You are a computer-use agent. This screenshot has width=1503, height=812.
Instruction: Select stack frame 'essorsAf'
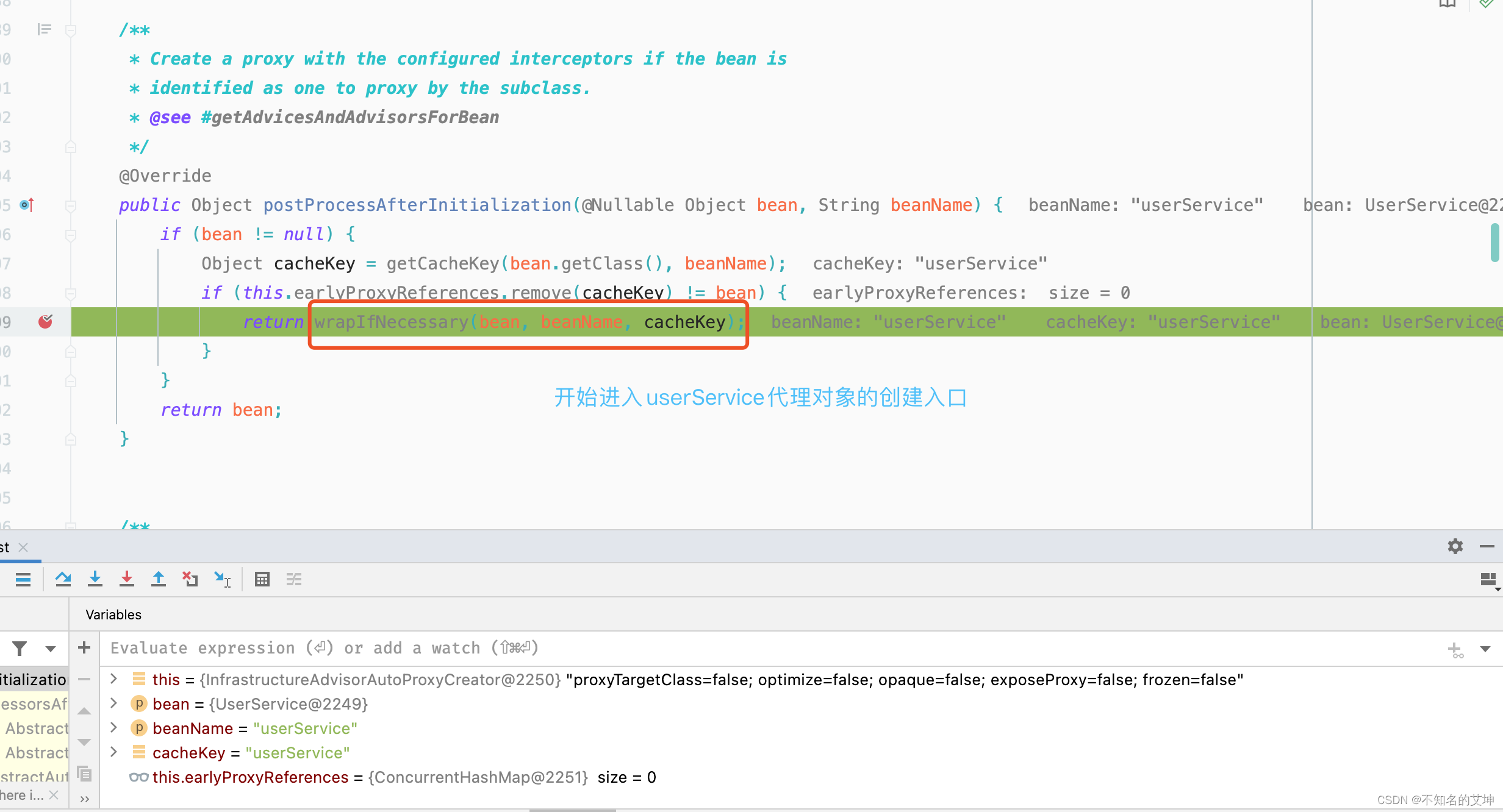click(34, 703)
